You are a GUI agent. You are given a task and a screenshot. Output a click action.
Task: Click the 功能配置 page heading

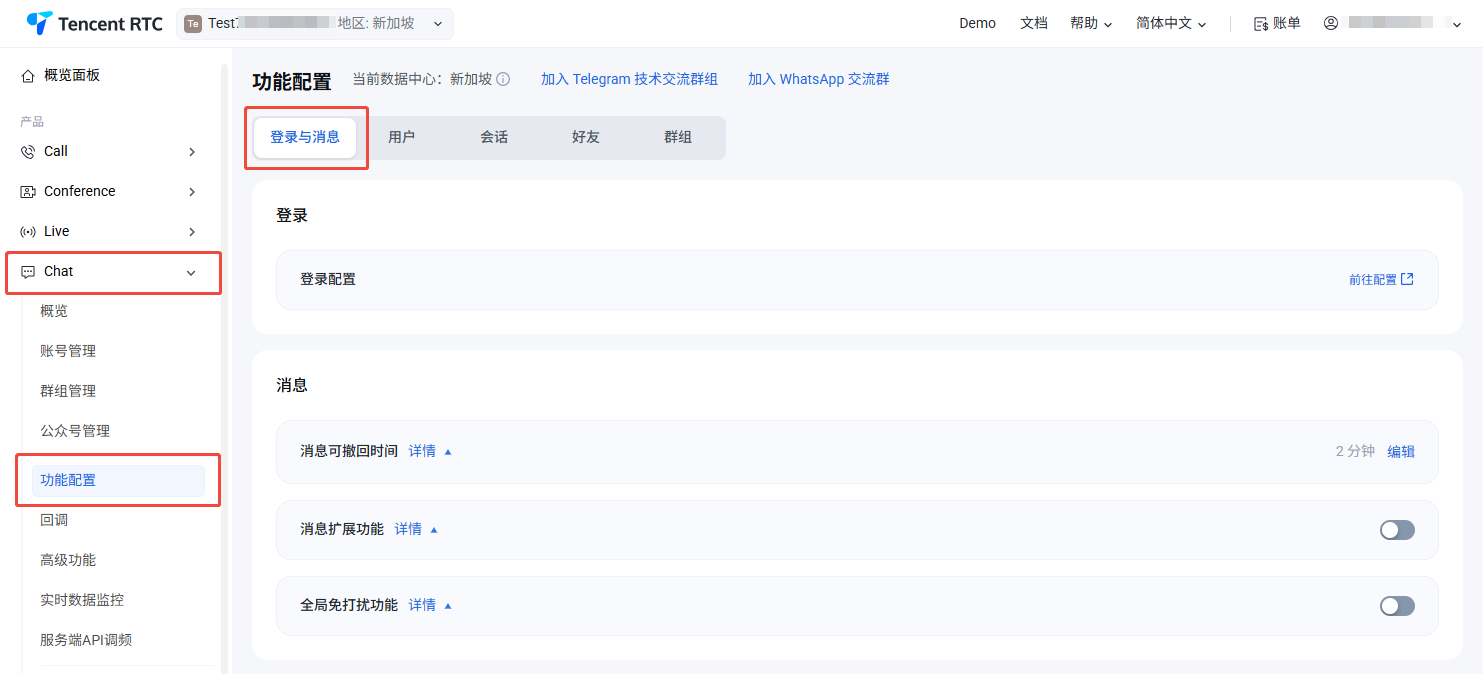[x=292, y=82]
